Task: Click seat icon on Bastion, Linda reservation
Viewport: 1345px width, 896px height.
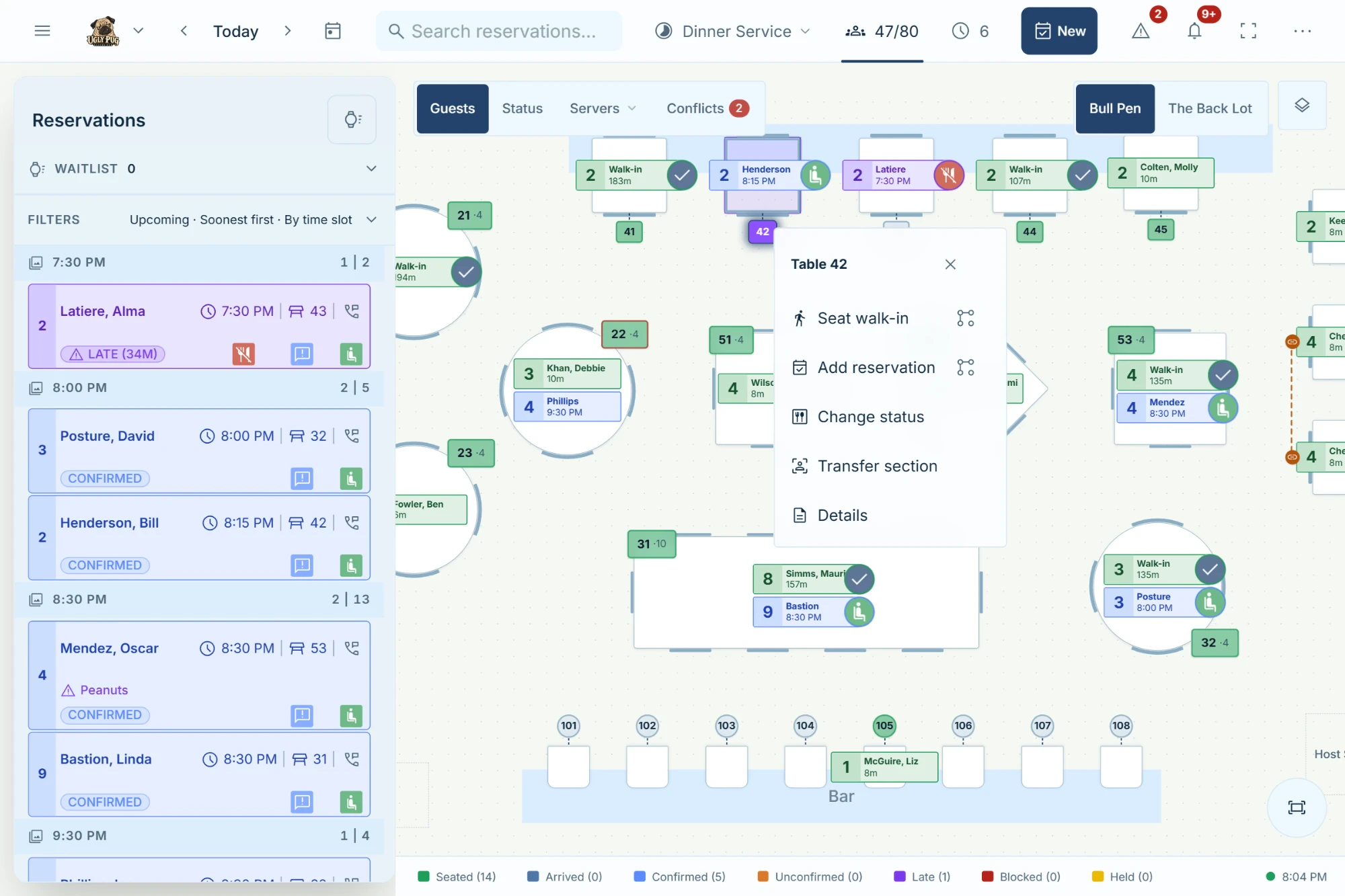Action: click(351, 802)
